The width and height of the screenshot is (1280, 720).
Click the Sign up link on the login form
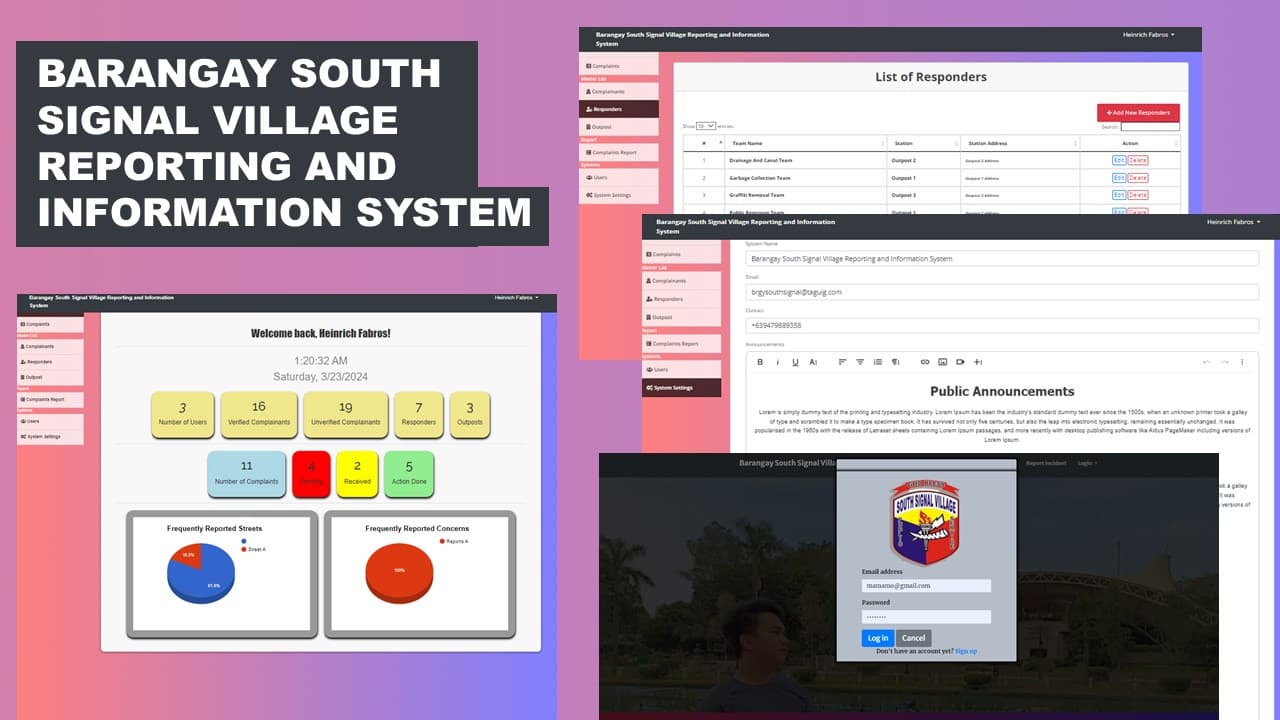coord(965,651)
